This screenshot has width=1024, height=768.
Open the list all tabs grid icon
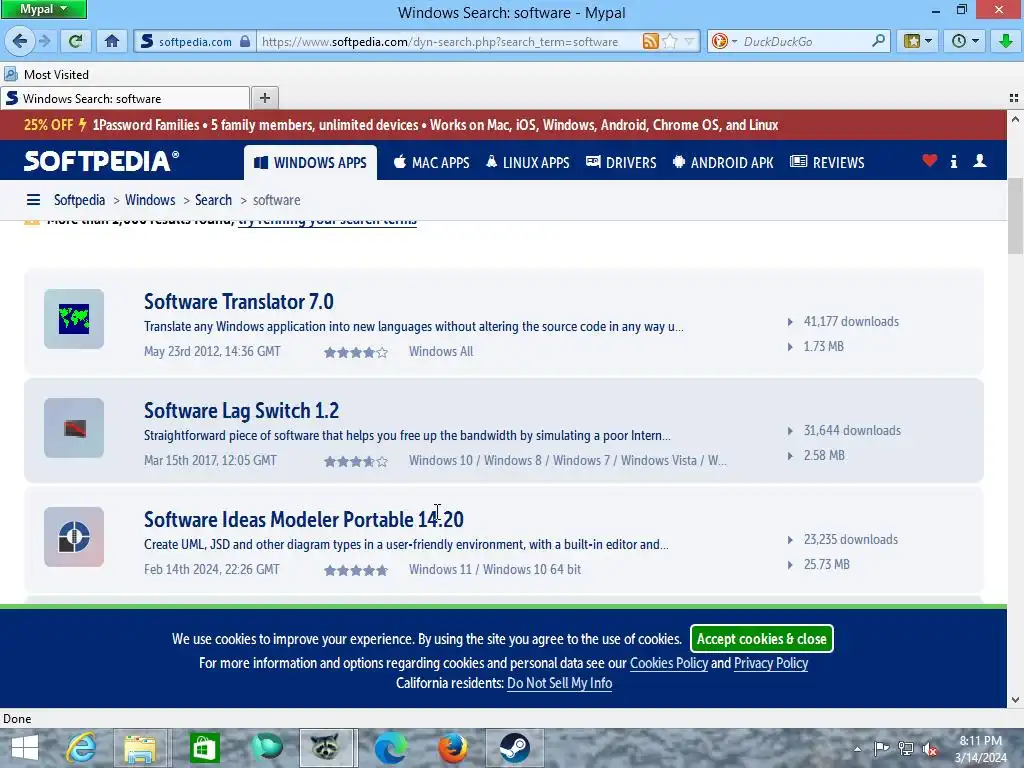pyautogui.click(x=1014, y=98)
